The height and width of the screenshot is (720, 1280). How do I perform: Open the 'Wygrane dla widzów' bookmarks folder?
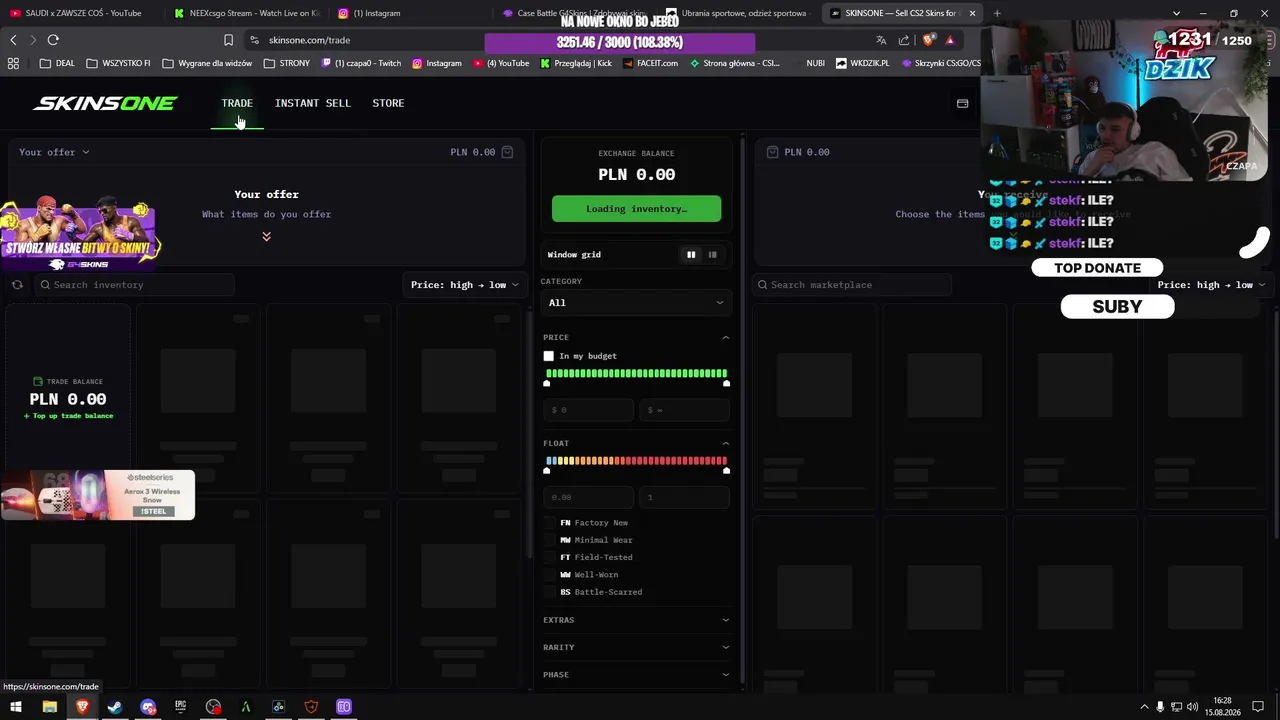pos(207,63)
